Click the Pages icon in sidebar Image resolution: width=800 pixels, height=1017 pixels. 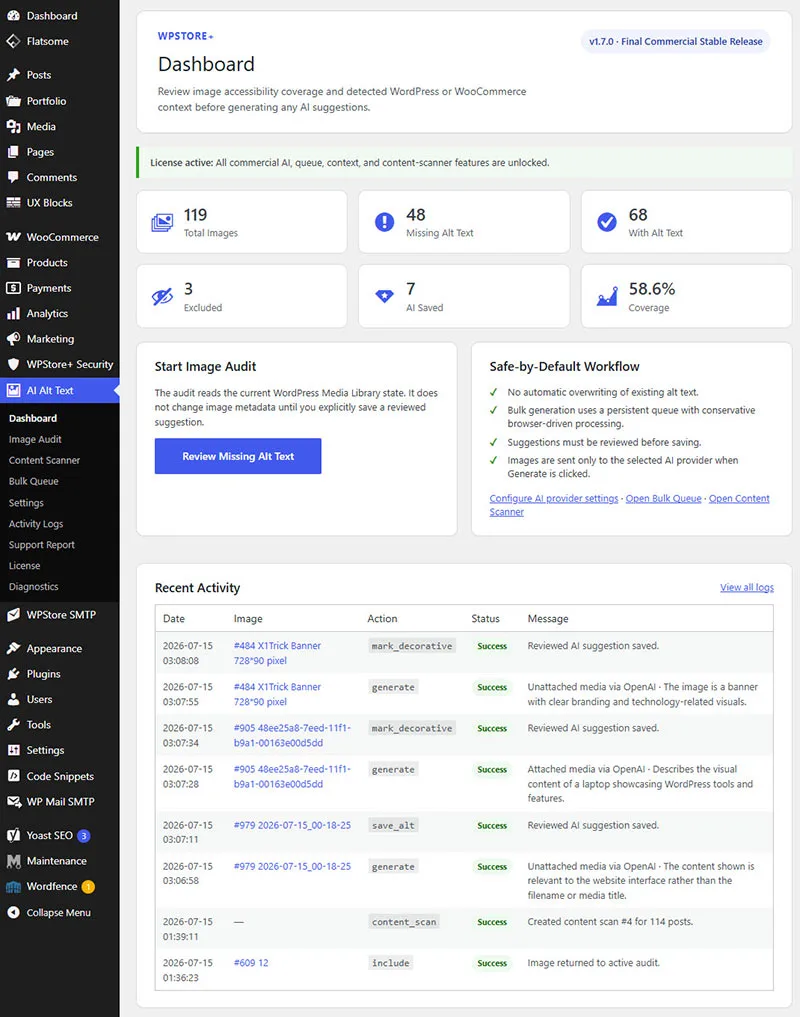pyautogui.click(x=13, y=152)
